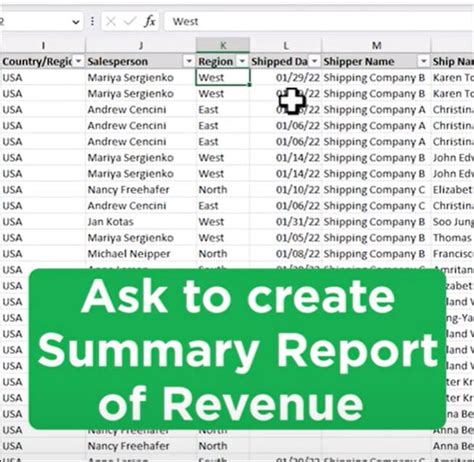Select the active West cell in first row
The width and height of the screenshot is (474, 462).
223,77
